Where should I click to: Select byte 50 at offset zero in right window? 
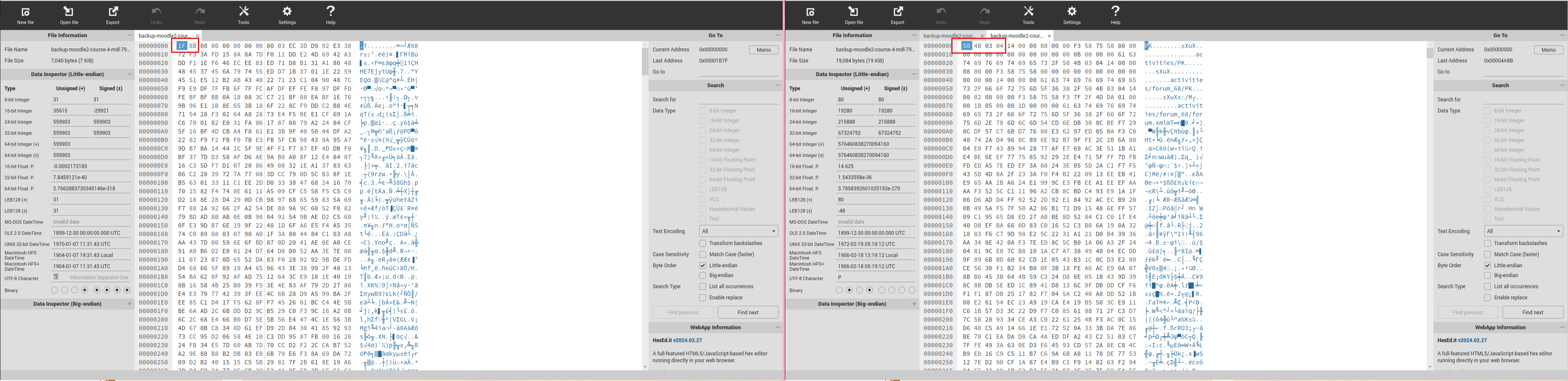(x=967, y=46)
